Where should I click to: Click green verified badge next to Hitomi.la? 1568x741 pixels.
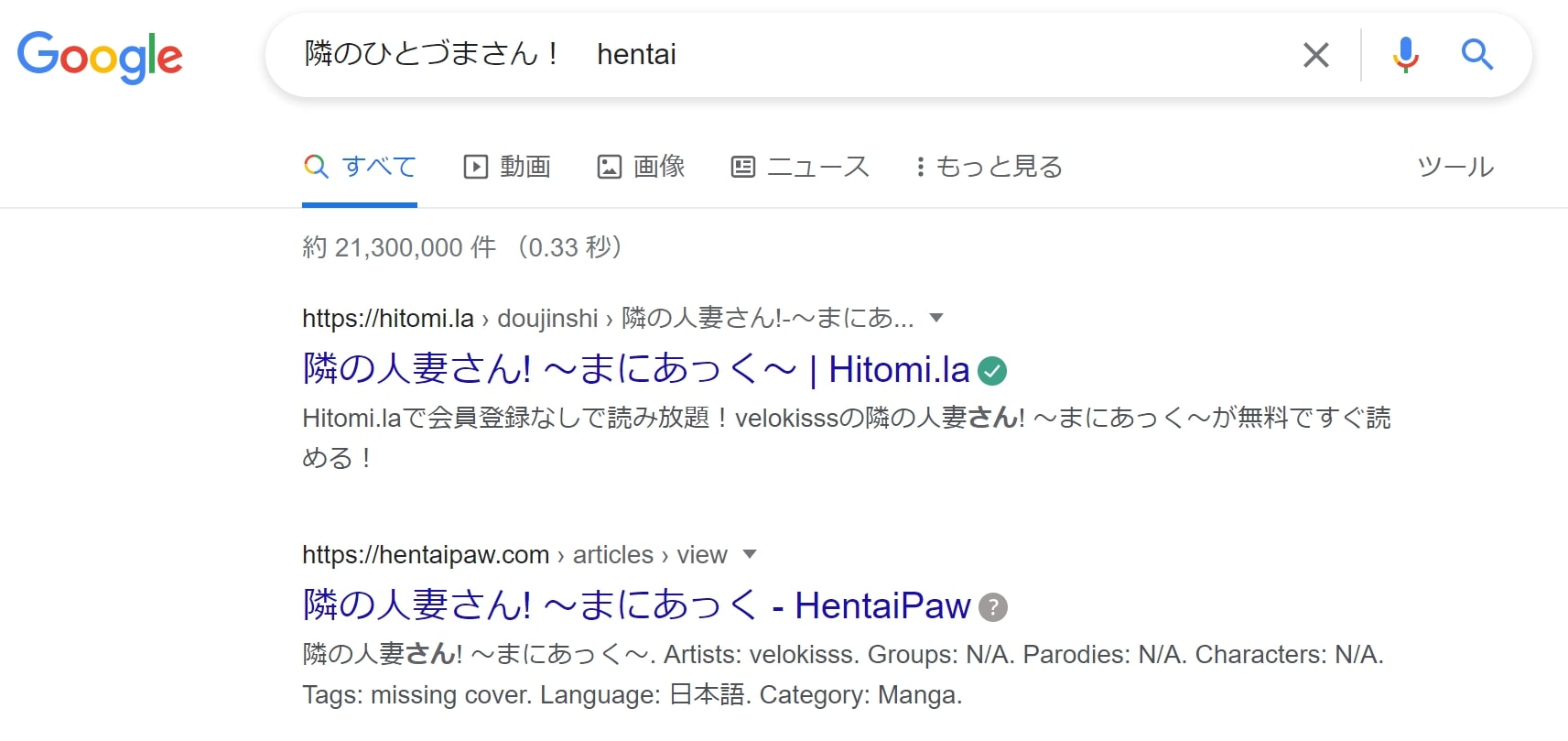pos(992,371)
